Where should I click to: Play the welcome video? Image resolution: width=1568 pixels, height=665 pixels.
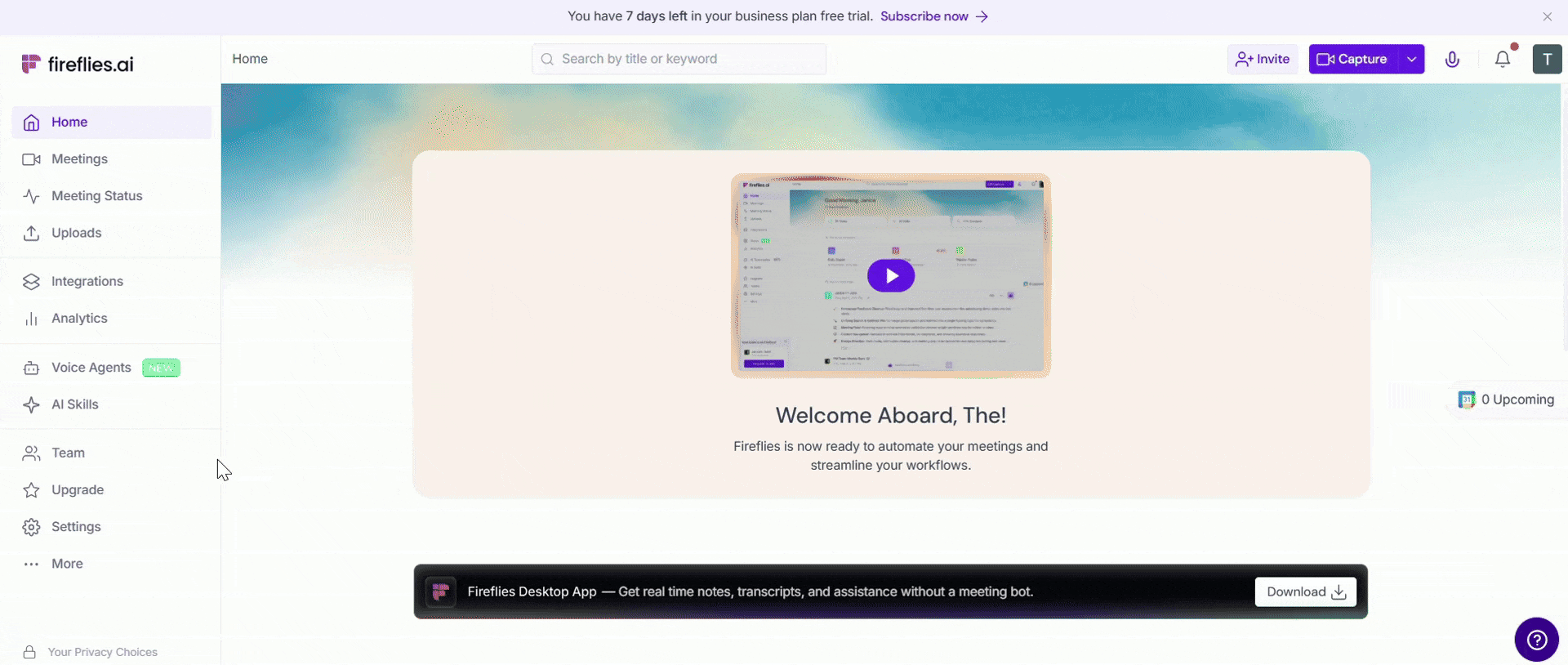click(891, 275)
